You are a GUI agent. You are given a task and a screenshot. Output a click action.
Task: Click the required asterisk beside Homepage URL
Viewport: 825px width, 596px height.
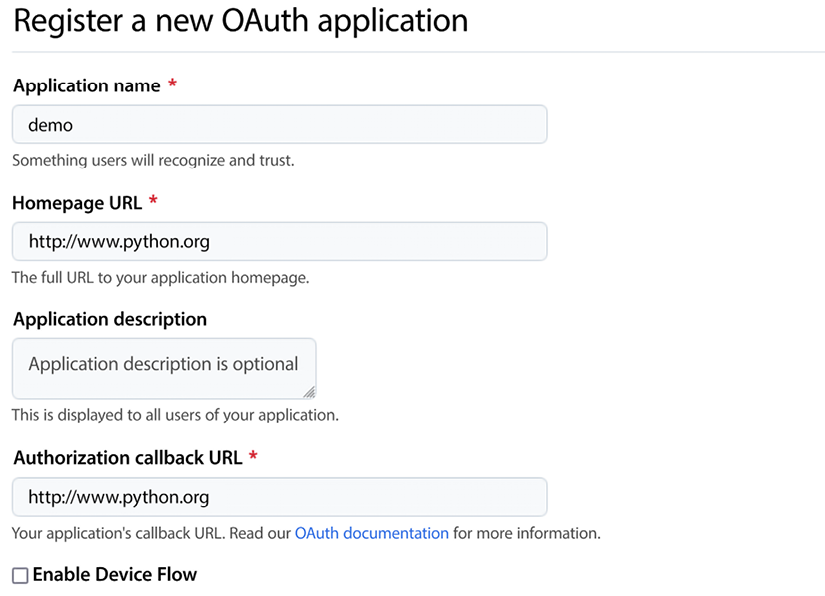point(153,202)
